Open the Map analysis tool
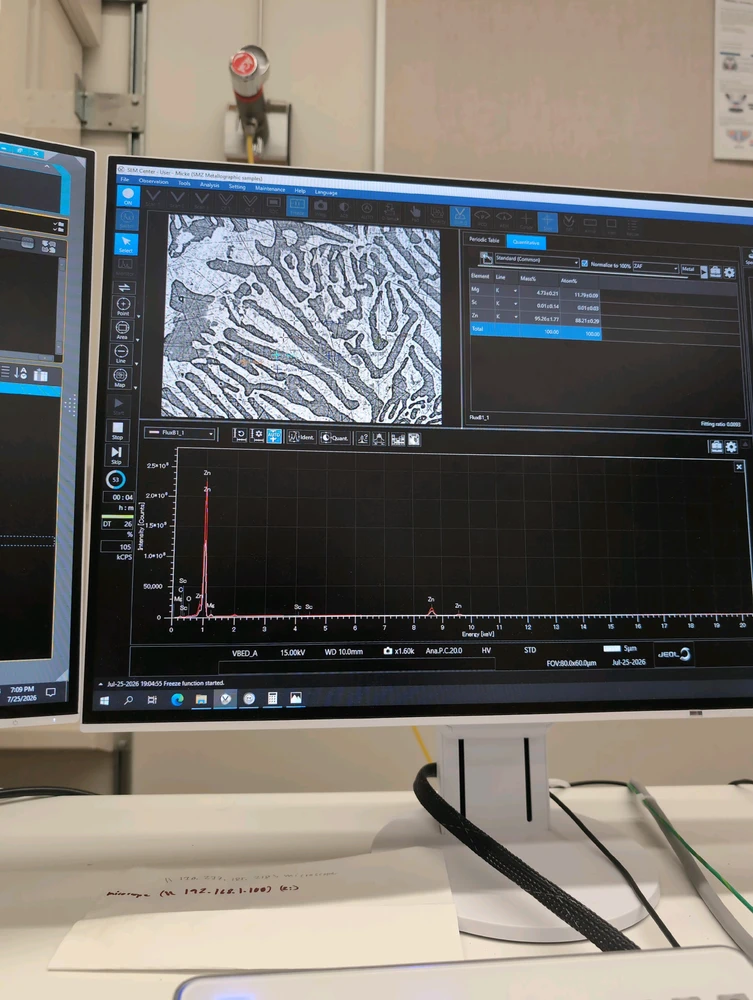 120,378
